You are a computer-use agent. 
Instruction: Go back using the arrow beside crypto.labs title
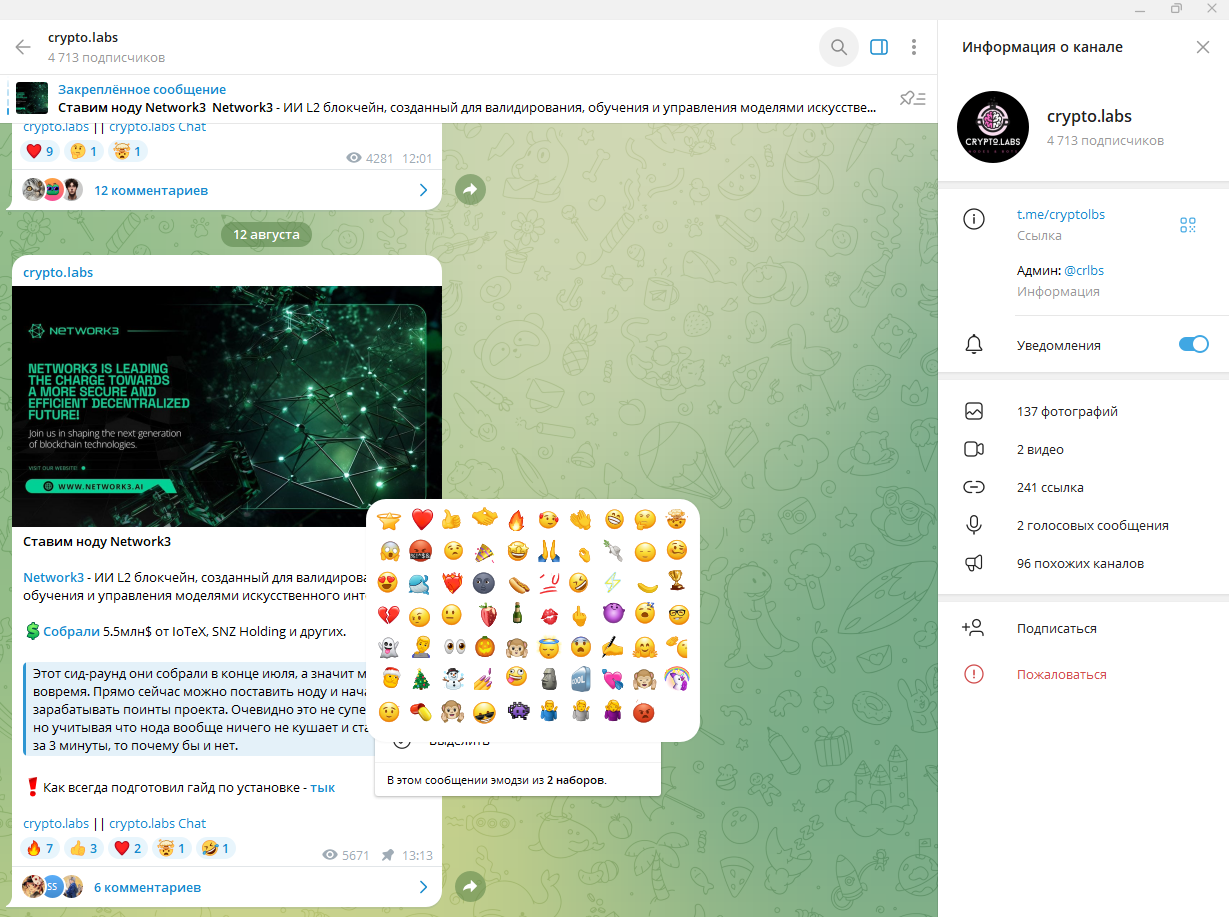coord(23,47)
